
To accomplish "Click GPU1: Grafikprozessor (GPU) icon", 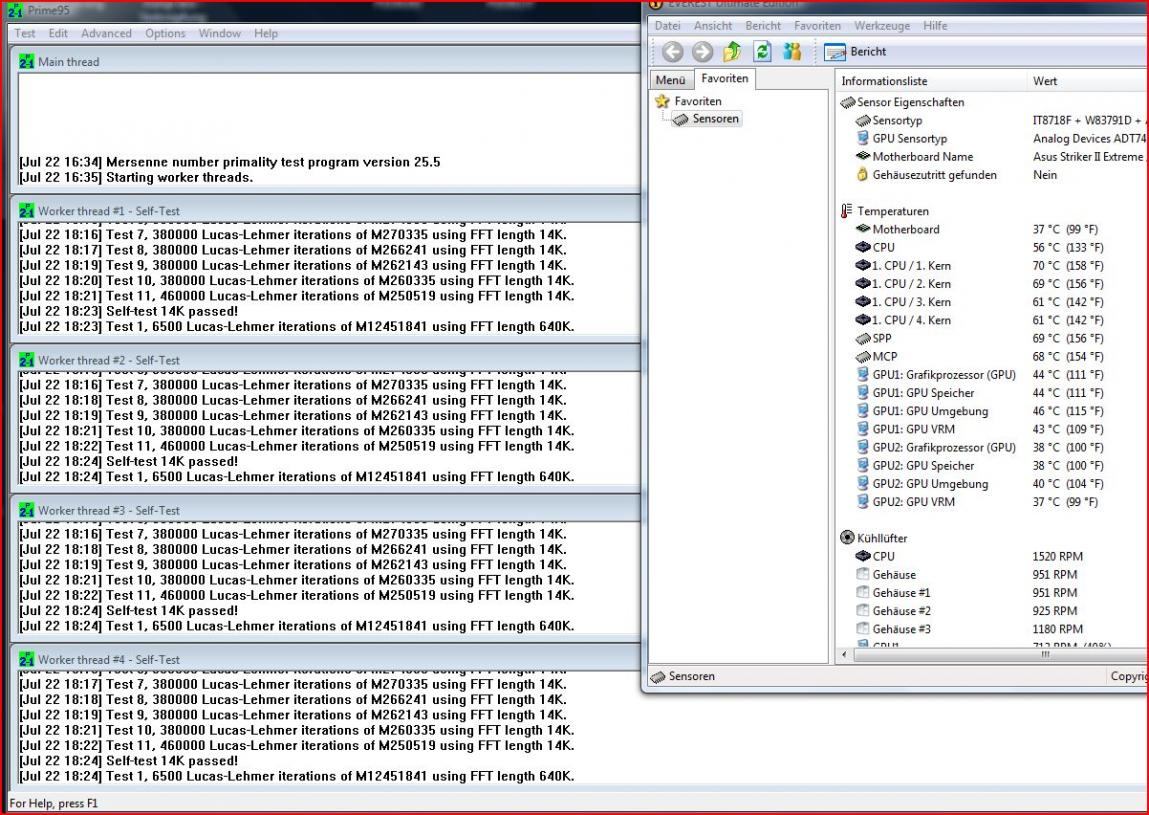I will 862,375.
